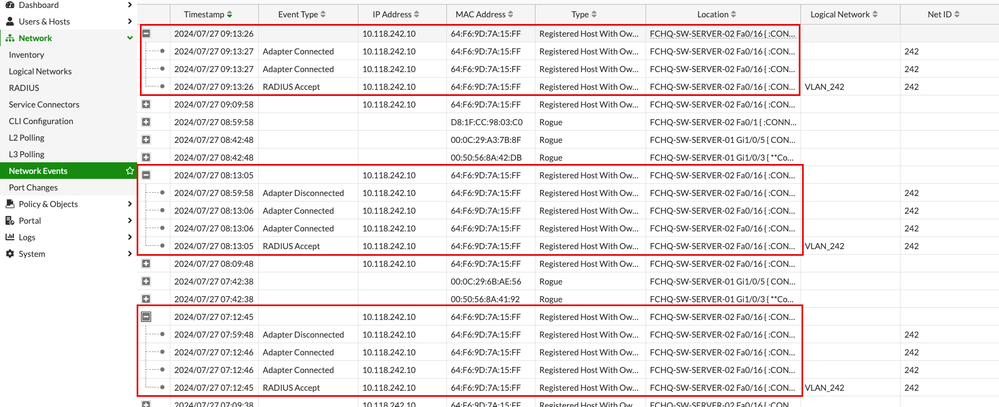This screenshot has width=999, height=407.
Task: Click MAC address 00:50:56:8A:42:DB
Action: tap(487, 158)
